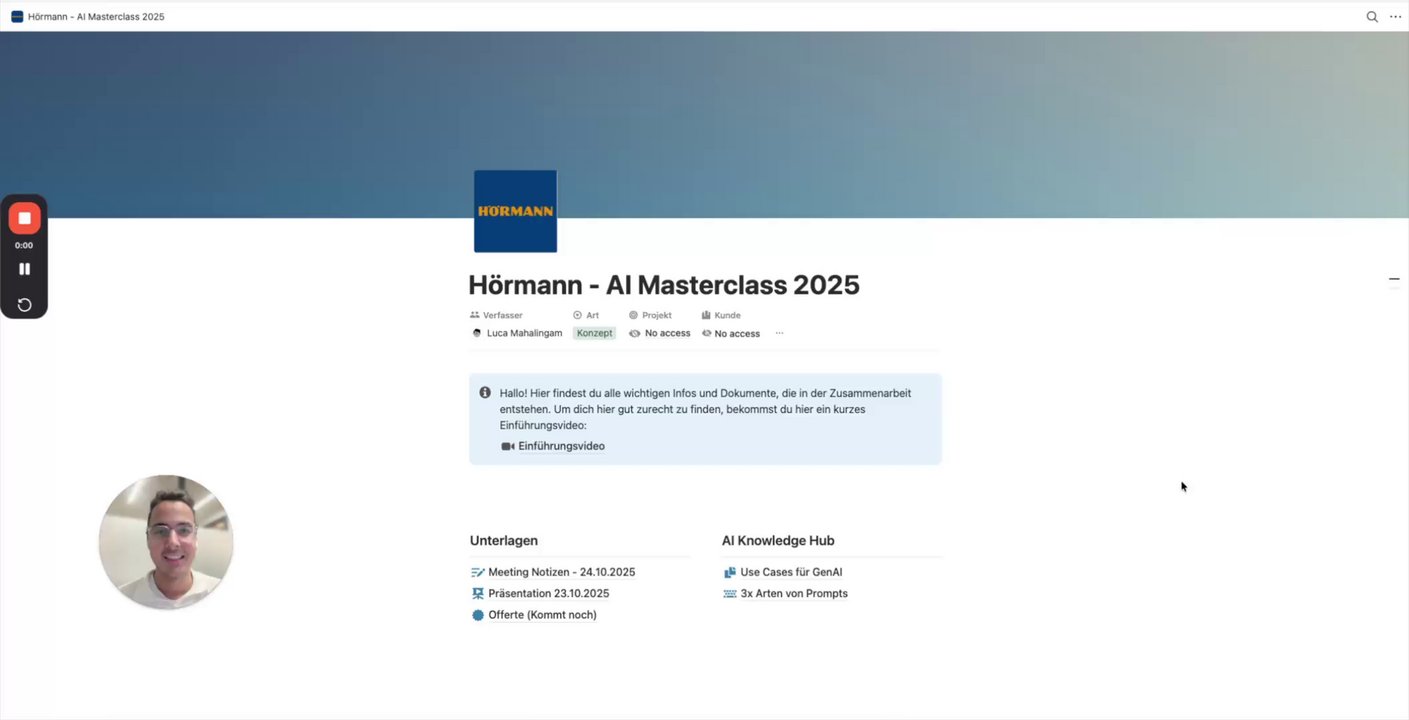Image resolution: width=1409 pixels, height=720 pixels.
Task: Click the presentation icon beside Präsentation
Action: point(477,593)
